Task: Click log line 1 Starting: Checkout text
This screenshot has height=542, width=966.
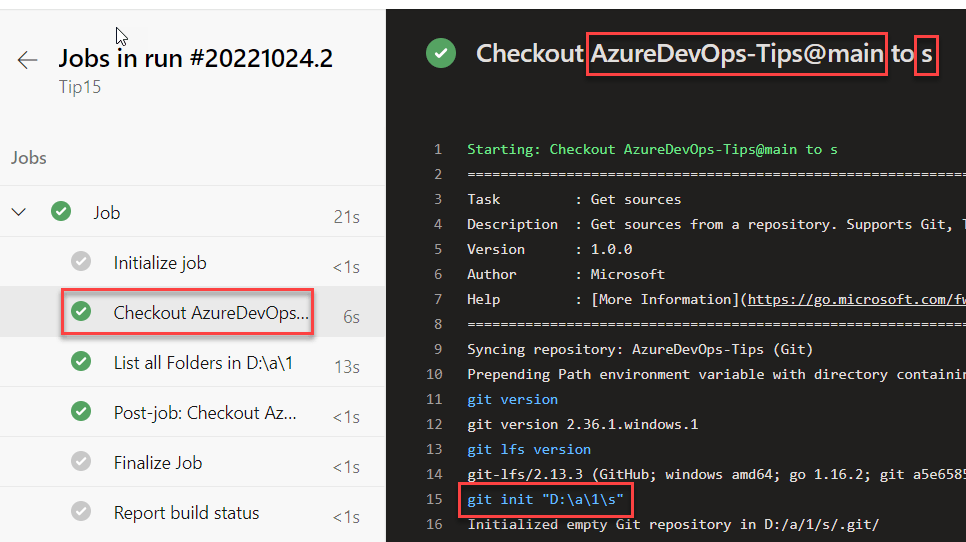Action: 652,149
